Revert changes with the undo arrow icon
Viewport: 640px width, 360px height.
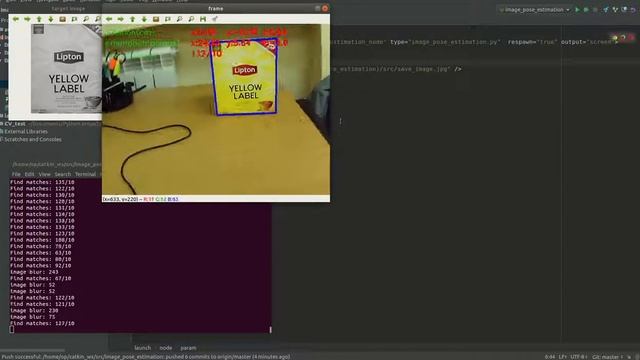click(633, 9)
